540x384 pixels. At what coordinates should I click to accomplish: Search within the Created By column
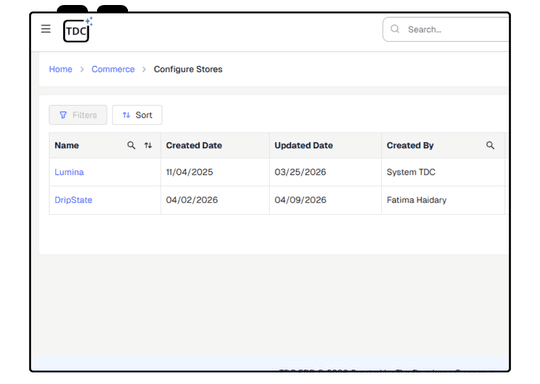point(490,145)
